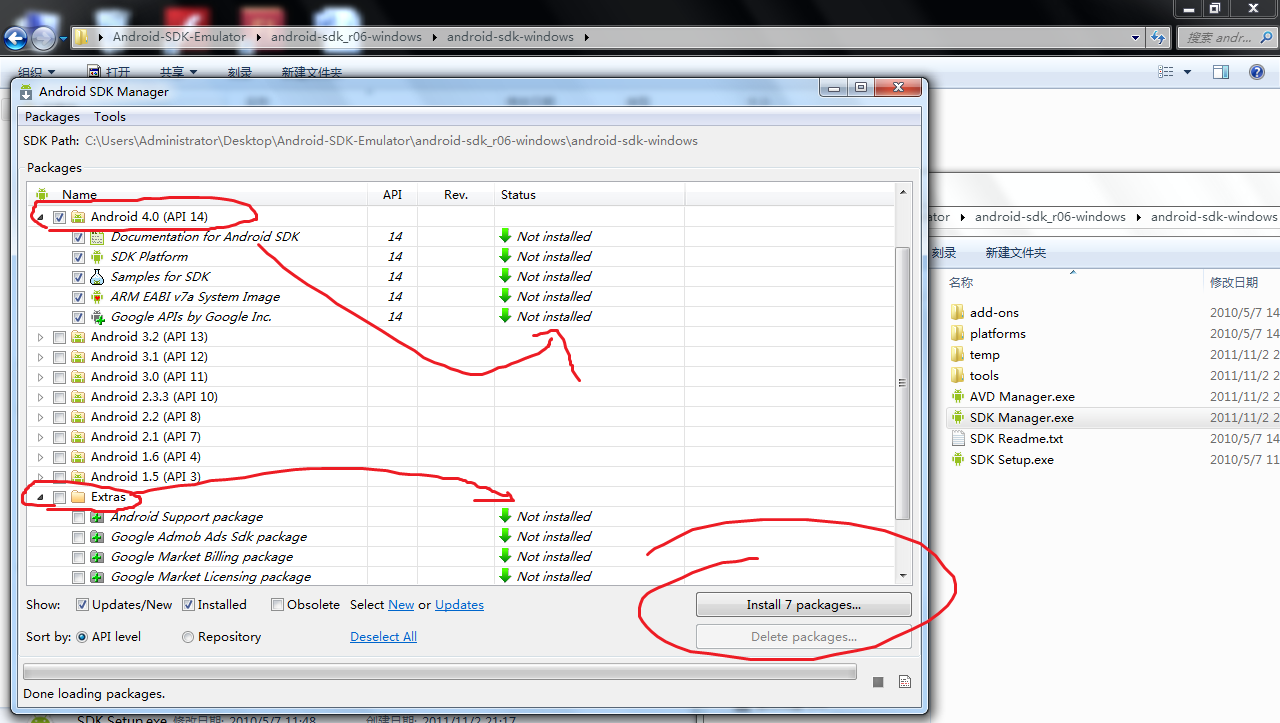Click the Documentation for Android SDK package icon
Screen dimensions: 1280x723
pyautogui.click(x=97, y=237)
